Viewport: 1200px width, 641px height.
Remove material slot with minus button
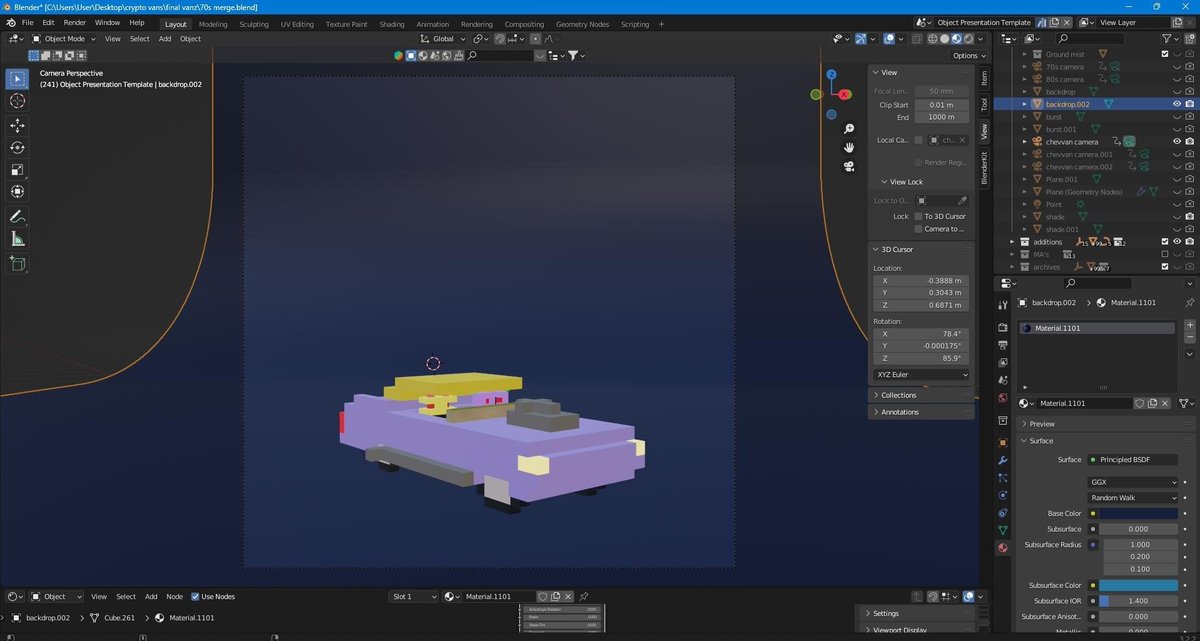click(1190, 339)
